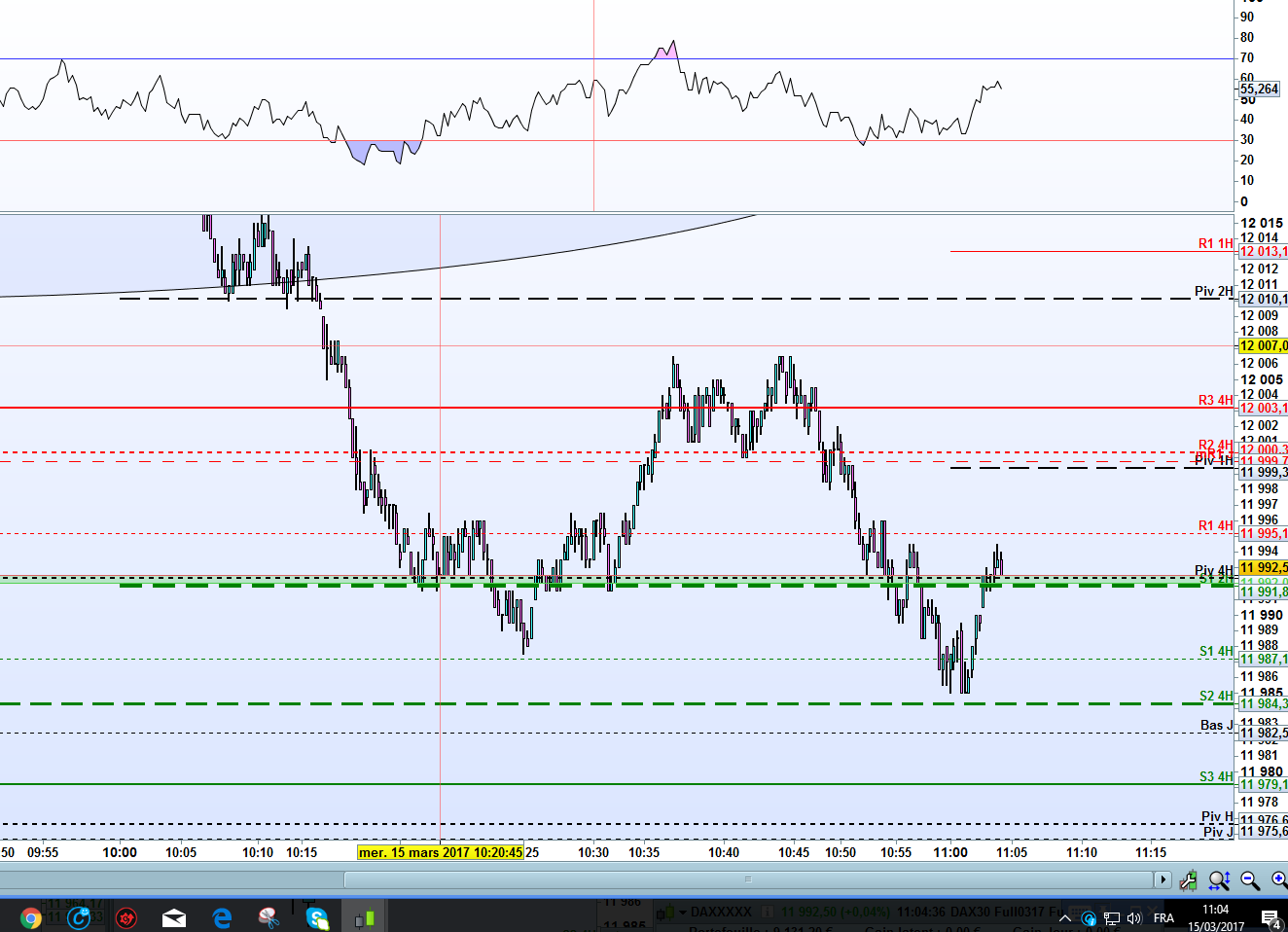Select the yellow 12 007,0 price label
Viewport: 1288px width, 932px height.
click(x=1263, y=346)
